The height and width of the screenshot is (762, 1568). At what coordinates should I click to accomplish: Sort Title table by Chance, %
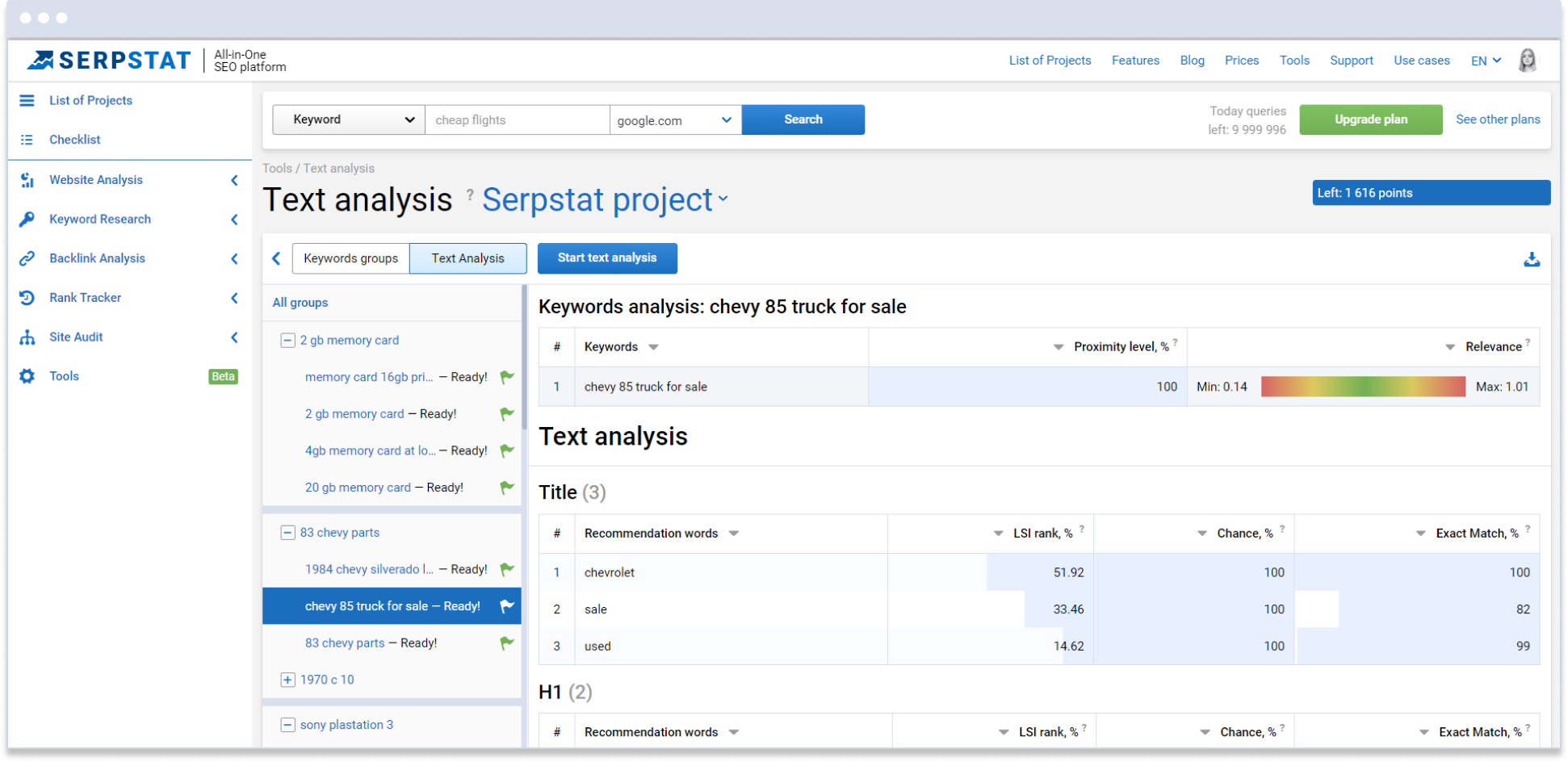[x=1202, y=534]
